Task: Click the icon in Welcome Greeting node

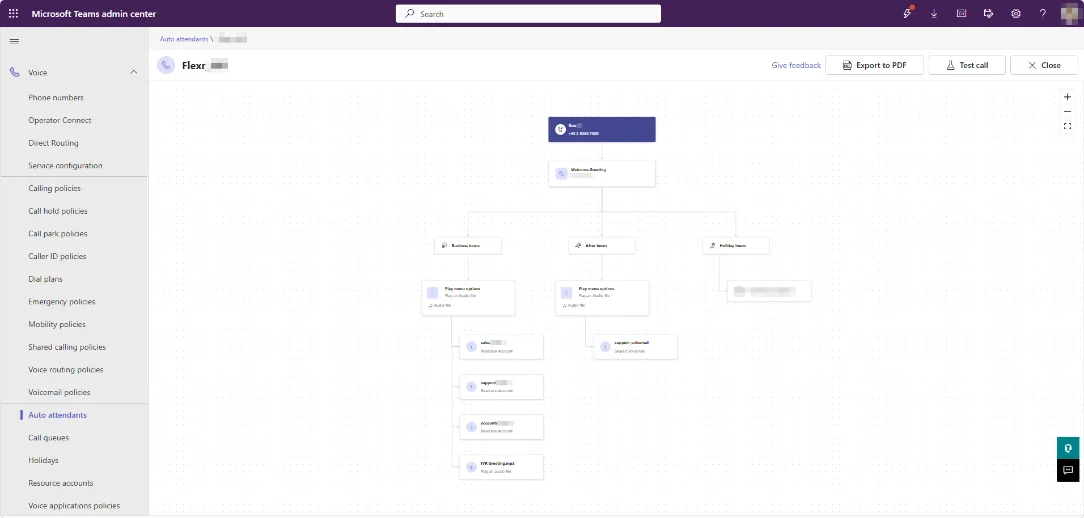Action: pyautogui.click(x=562, y=174)
